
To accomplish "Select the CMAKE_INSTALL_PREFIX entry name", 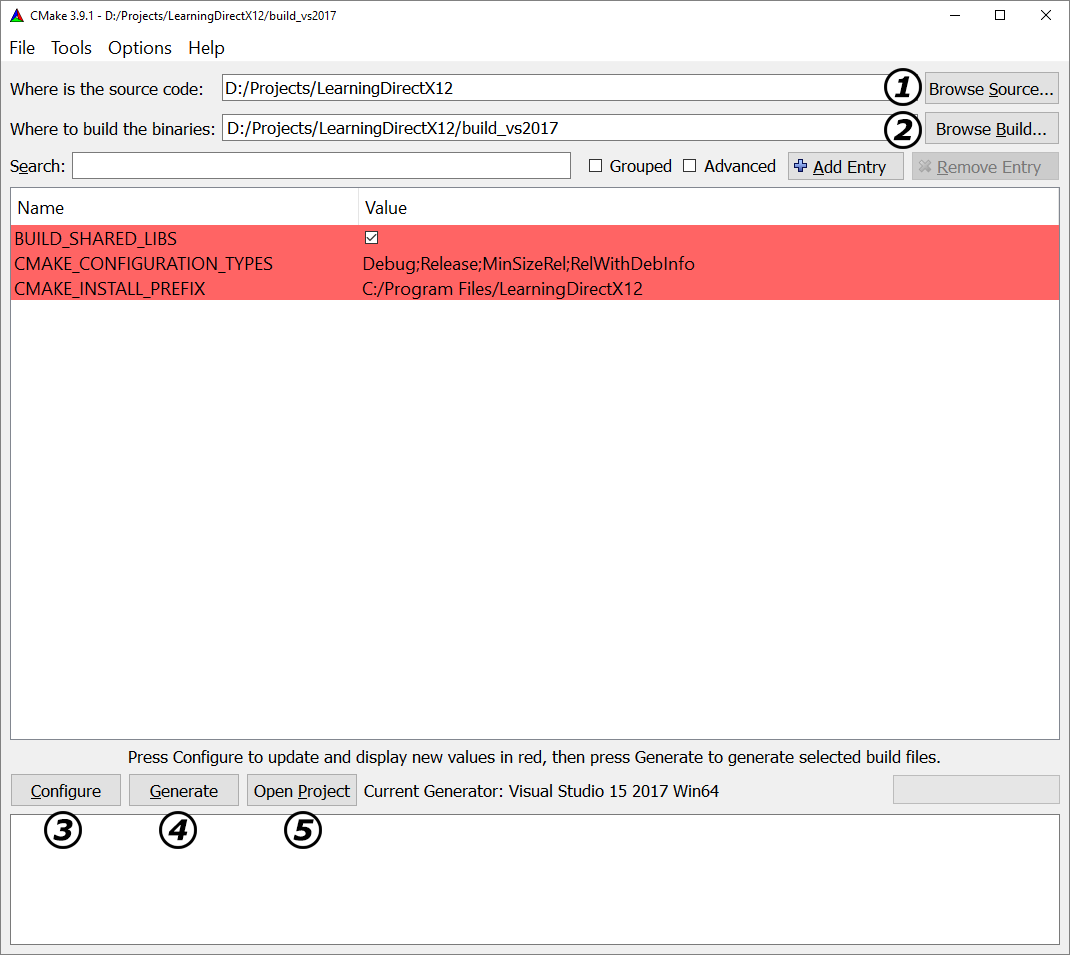I will coord(110,289).
